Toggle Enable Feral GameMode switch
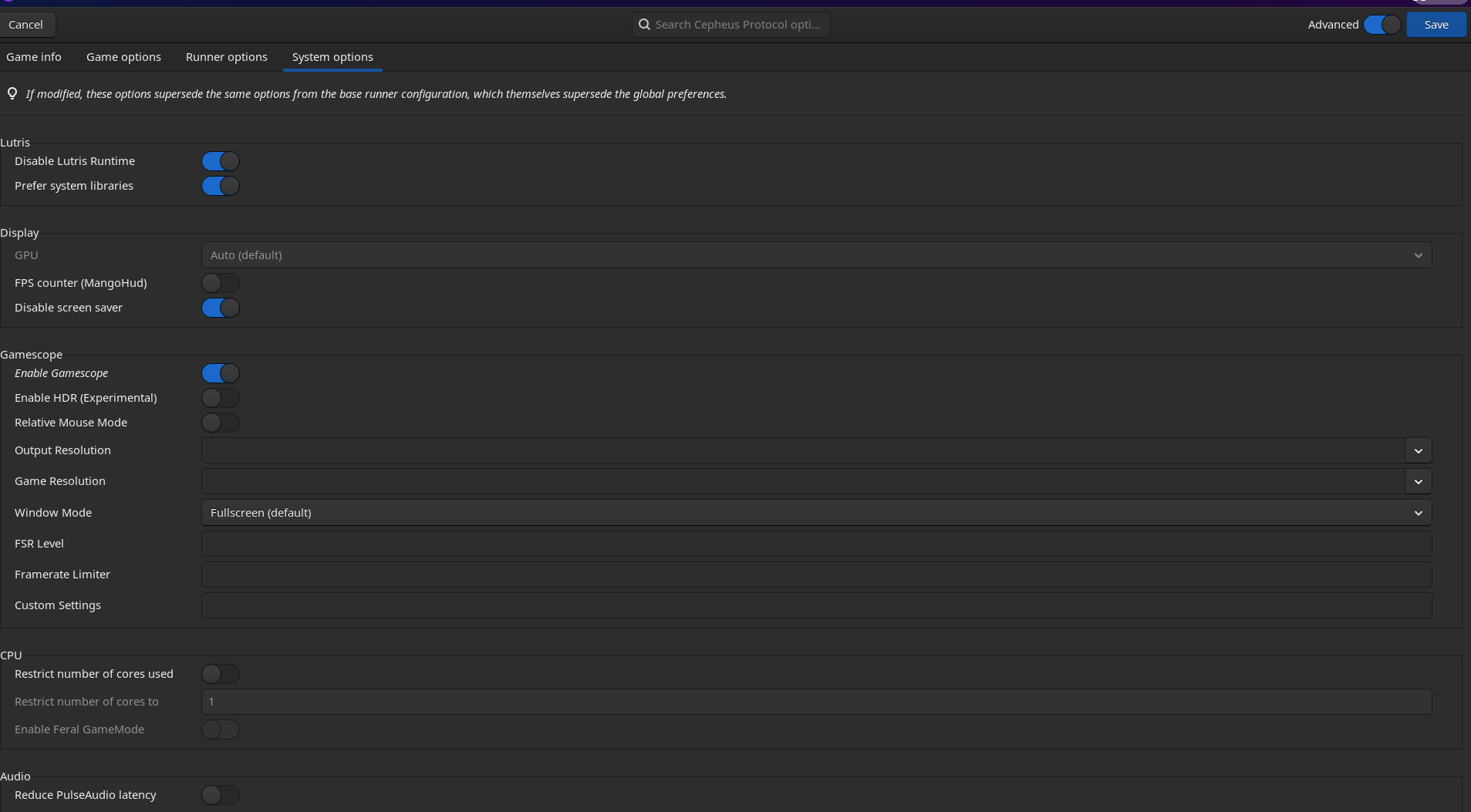 pos(221,729)
